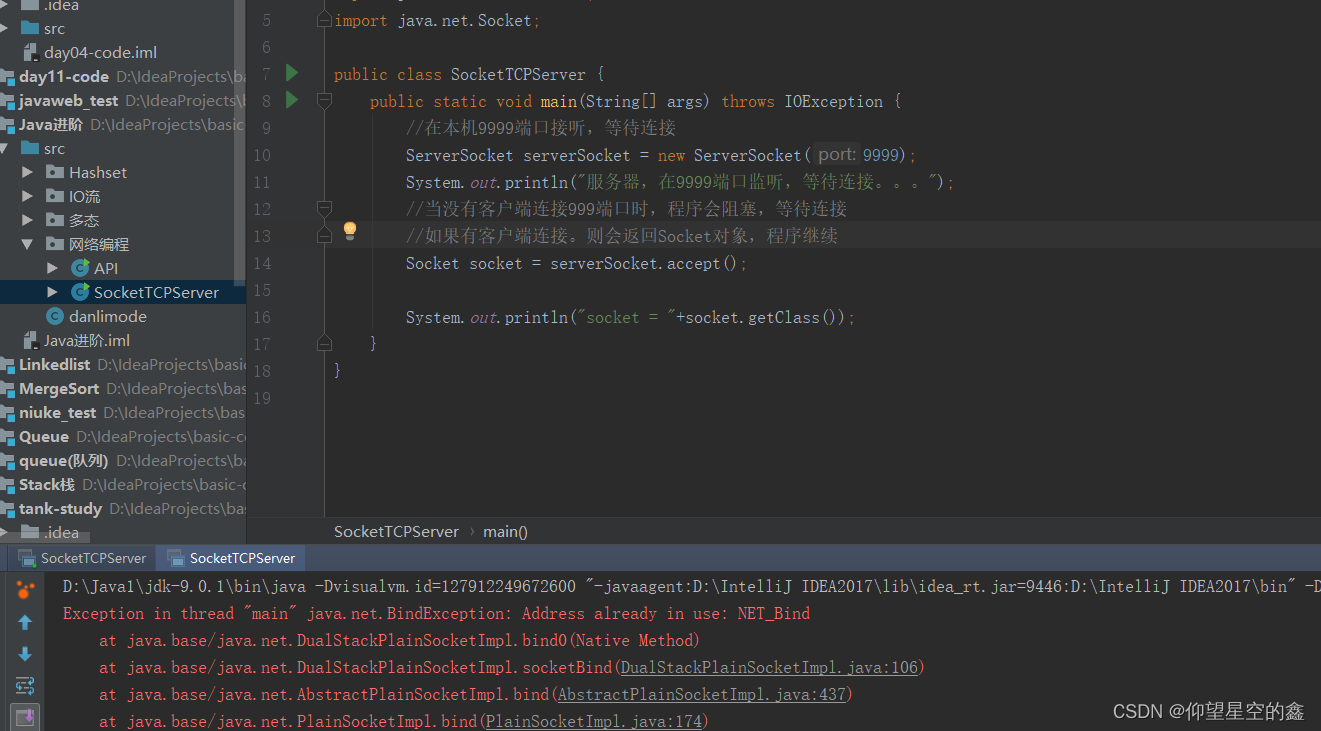The image size is (1321, 731).
Task: Switch to the first SocketTCPServer run tab
Action: pyautogui.click(x=82, y=558)
